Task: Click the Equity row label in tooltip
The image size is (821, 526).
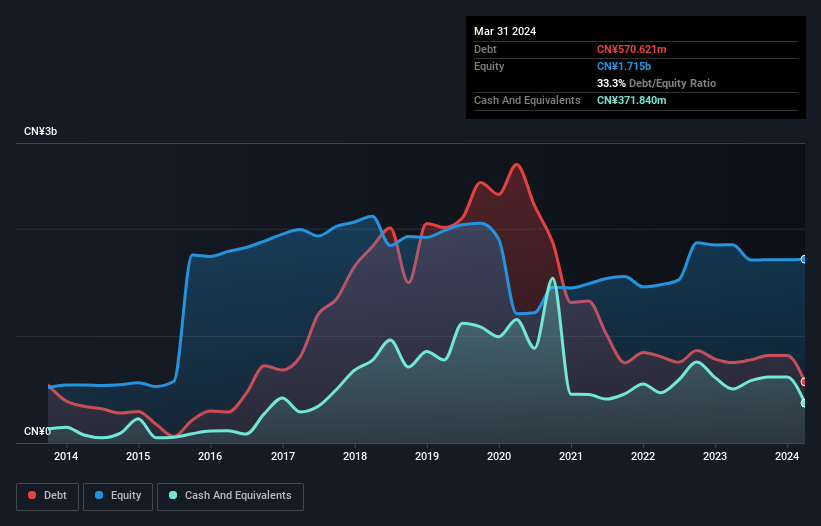Action: pyautogui.click(x=489, y=66)
